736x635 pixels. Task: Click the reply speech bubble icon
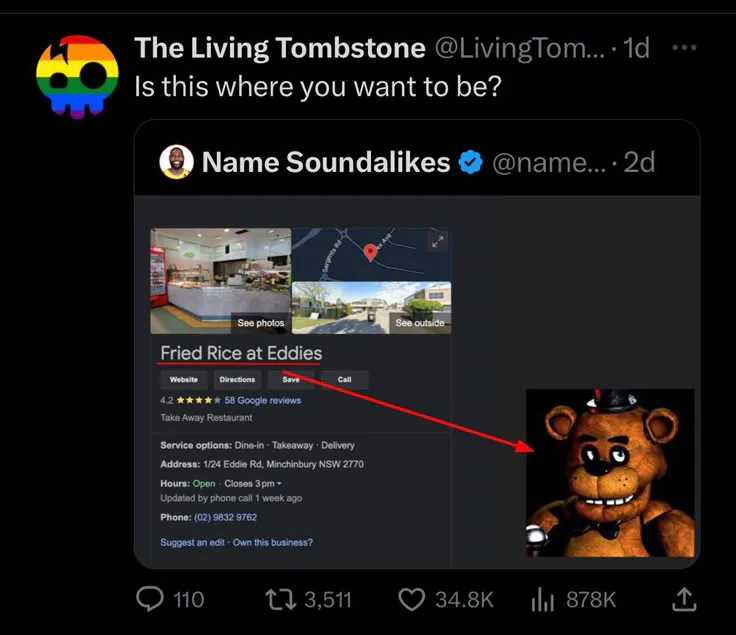click(x=150, y=598)
